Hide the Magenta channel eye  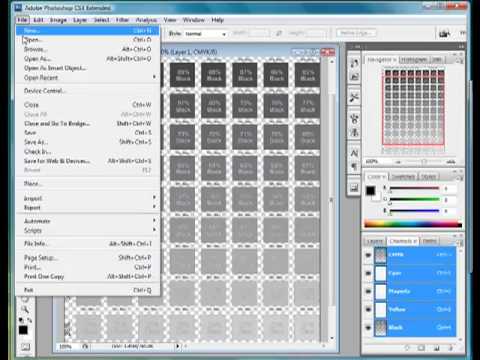(368, 291)
